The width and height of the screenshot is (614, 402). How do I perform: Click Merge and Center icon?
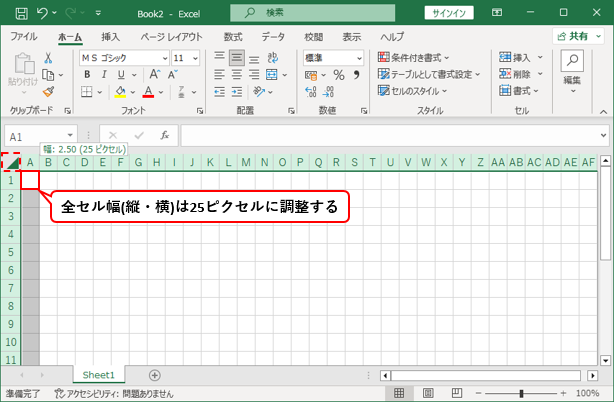point(271,74)
